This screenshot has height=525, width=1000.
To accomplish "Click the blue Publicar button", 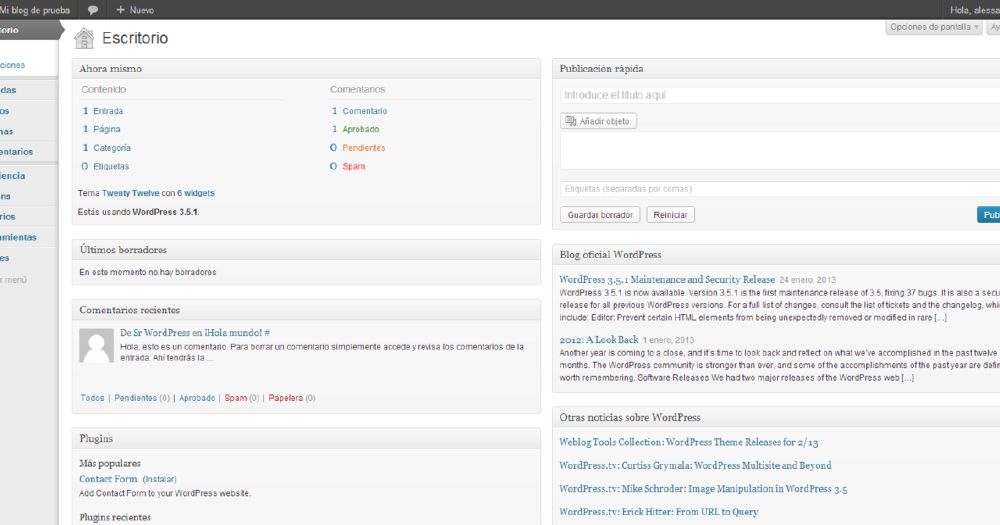I will tap(989, 215).
